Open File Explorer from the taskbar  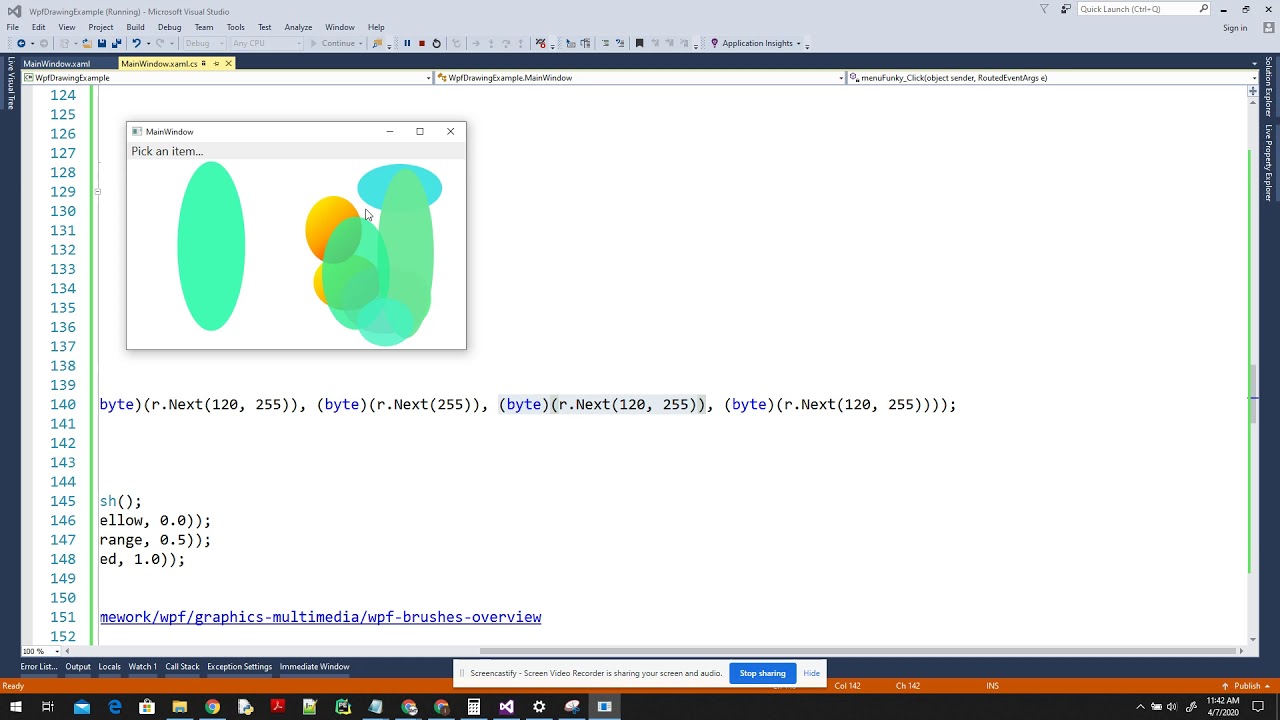[x=179, y=707]
